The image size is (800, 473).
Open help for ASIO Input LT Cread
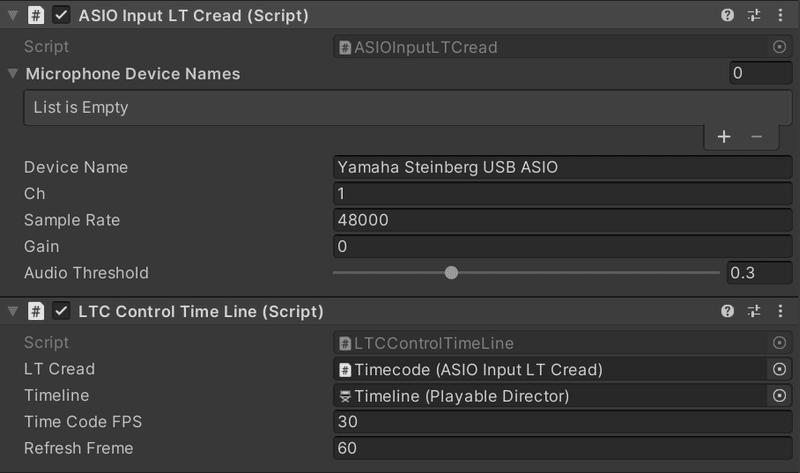point(728,16)
